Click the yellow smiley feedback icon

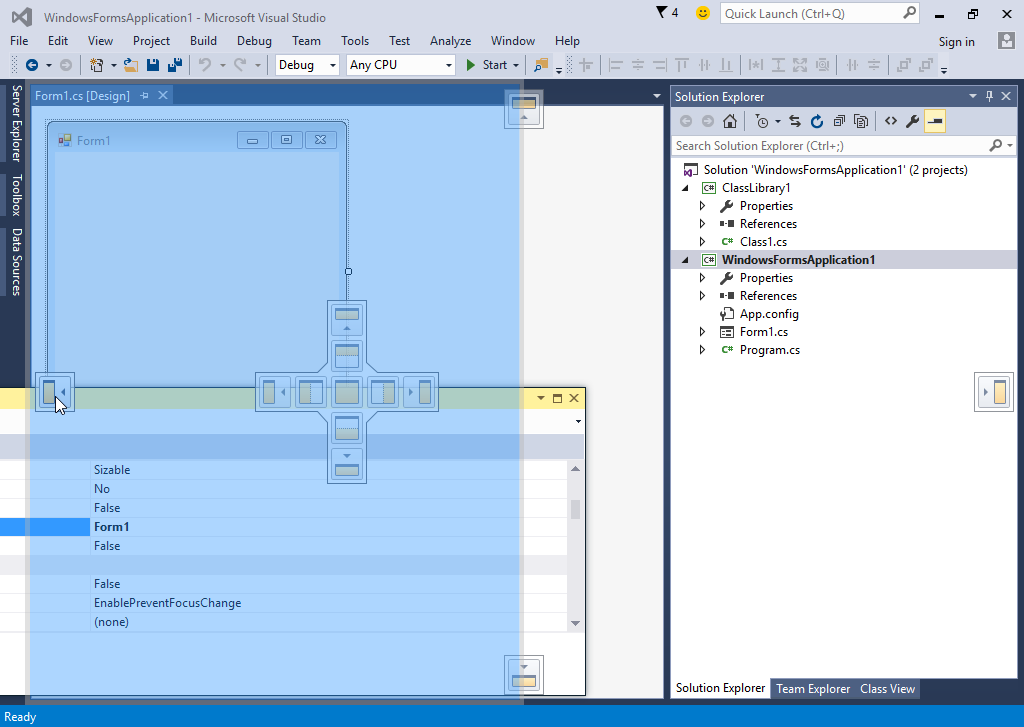click(x=703, y=13)
